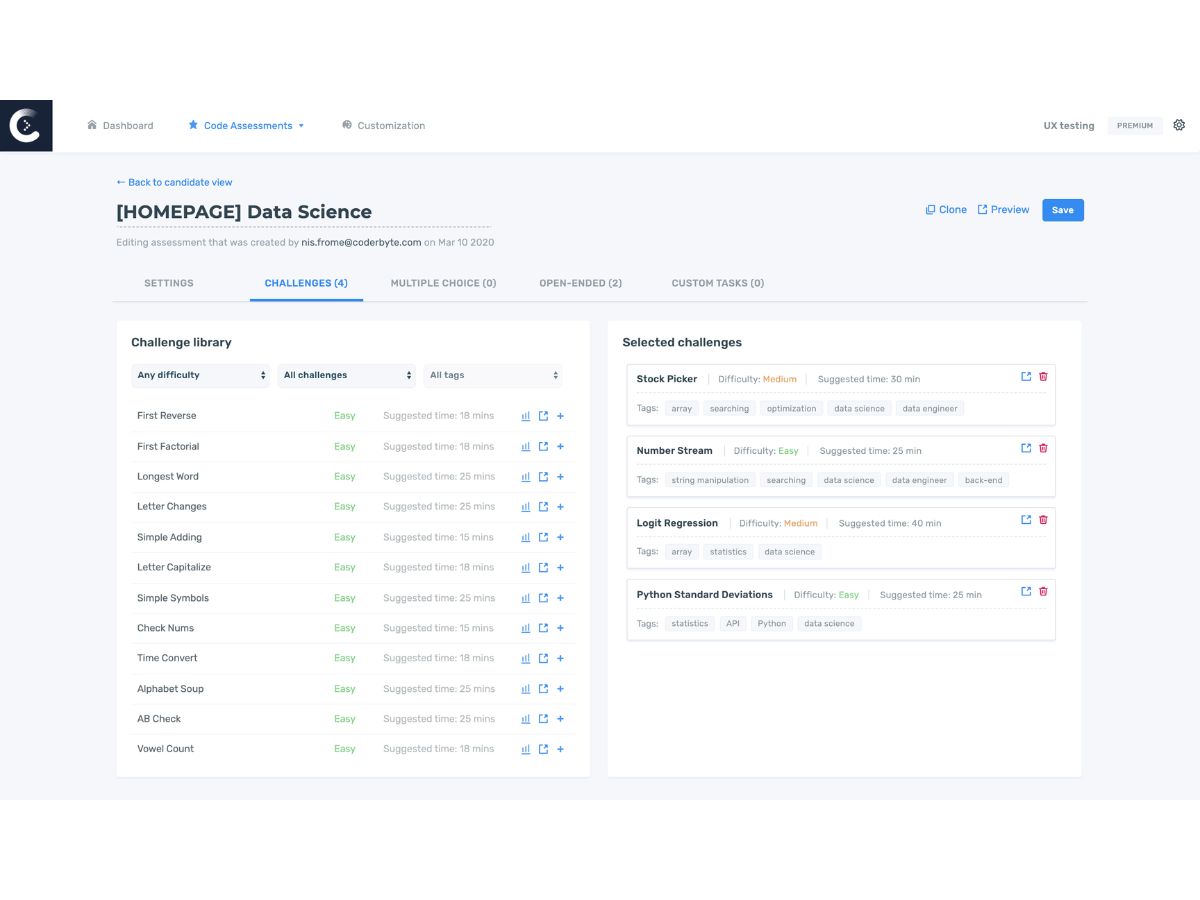Click the back-end tag on Number Stream

click(x=983, y=480)
